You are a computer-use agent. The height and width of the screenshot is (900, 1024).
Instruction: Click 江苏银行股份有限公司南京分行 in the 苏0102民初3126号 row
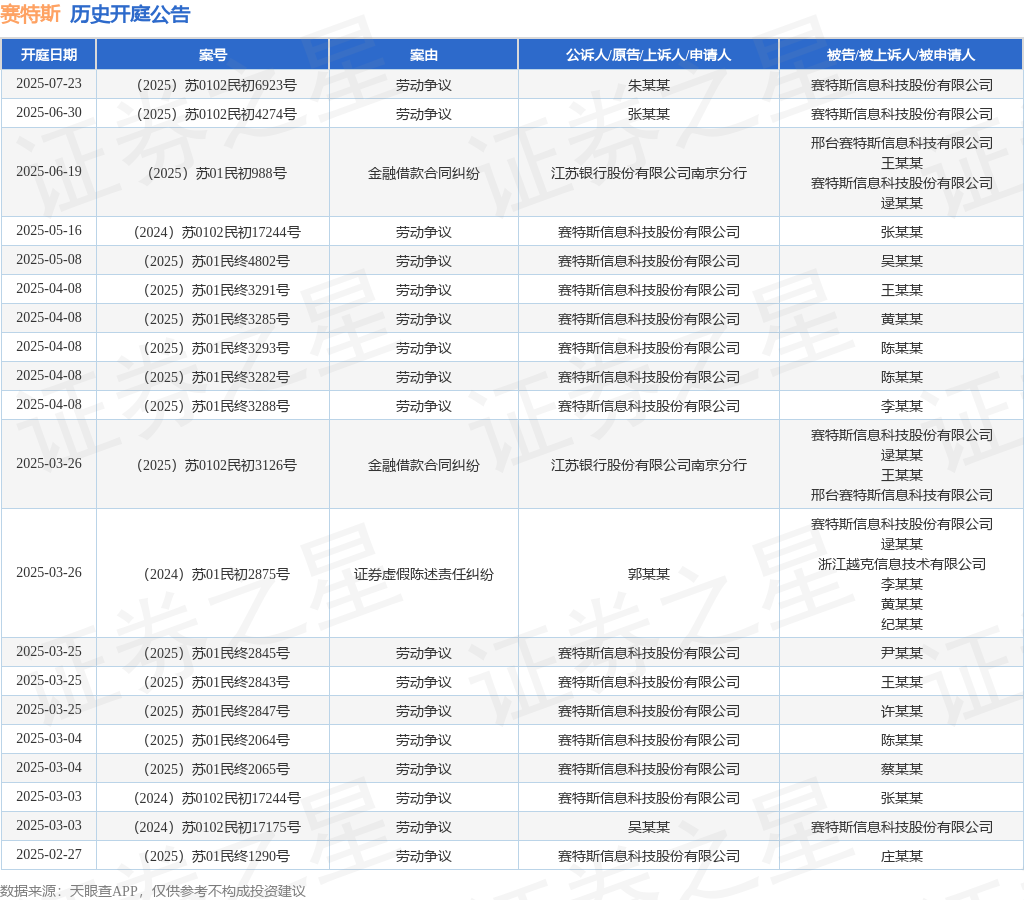point(648,465)
